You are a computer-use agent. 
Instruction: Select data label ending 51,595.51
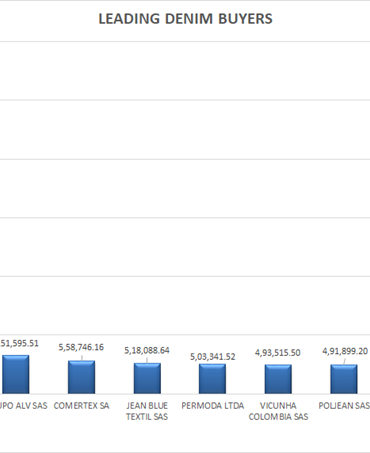(x=19, y=343)
